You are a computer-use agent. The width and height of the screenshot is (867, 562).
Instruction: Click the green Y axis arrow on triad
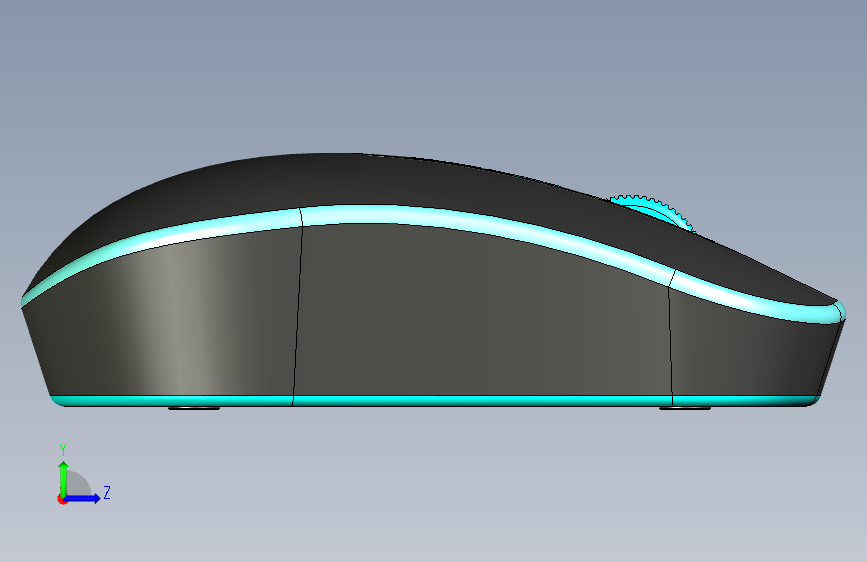click(64, 478)
